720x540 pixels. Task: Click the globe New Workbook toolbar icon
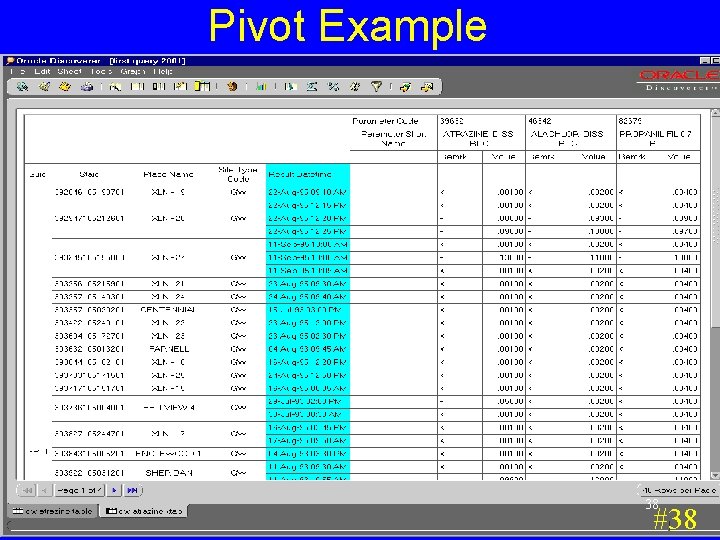[x=22, y=86]
